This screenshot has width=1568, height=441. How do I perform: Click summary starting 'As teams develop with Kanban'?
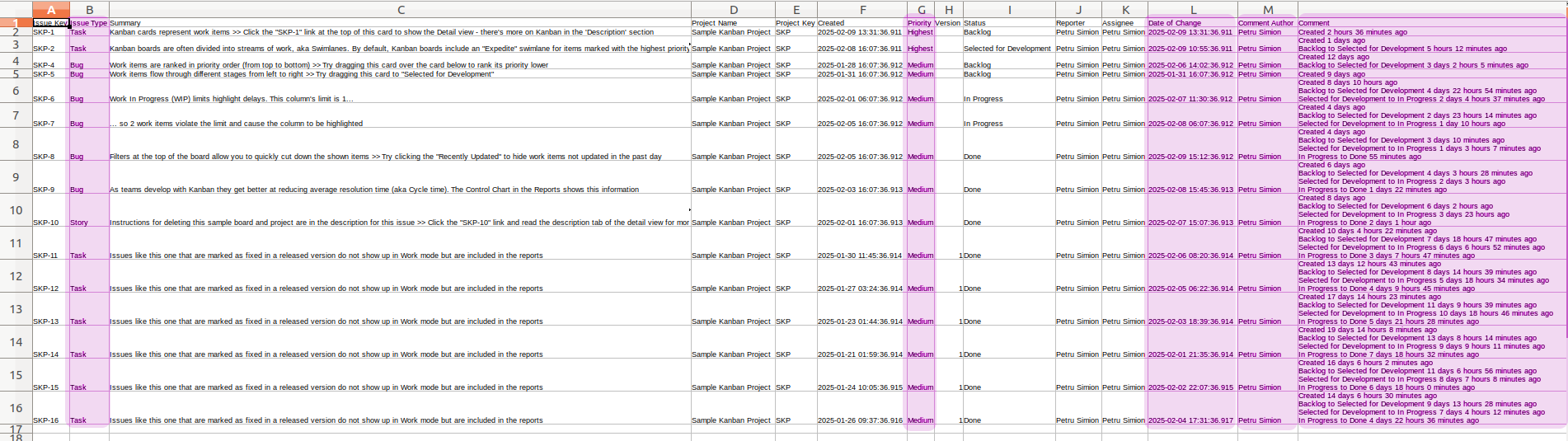point(400,177)
